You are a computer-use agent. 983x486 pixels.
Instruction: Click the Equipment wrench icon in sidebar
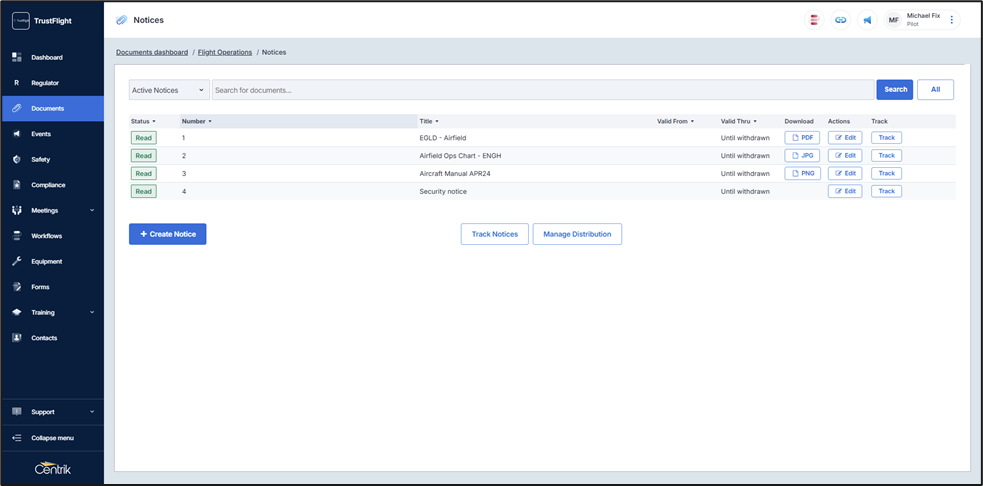pos(17,261)
